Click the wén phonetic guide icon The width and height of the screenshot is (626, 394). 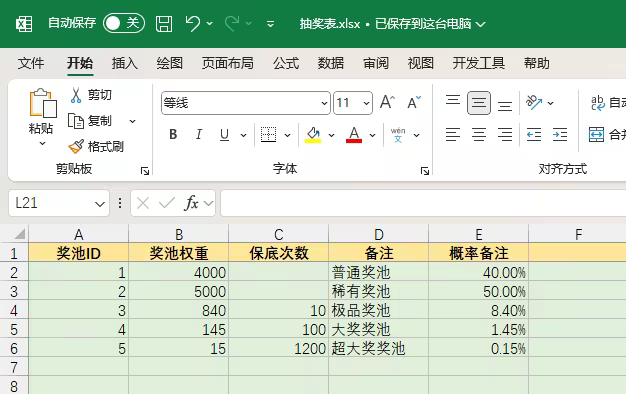coord(398,135)
